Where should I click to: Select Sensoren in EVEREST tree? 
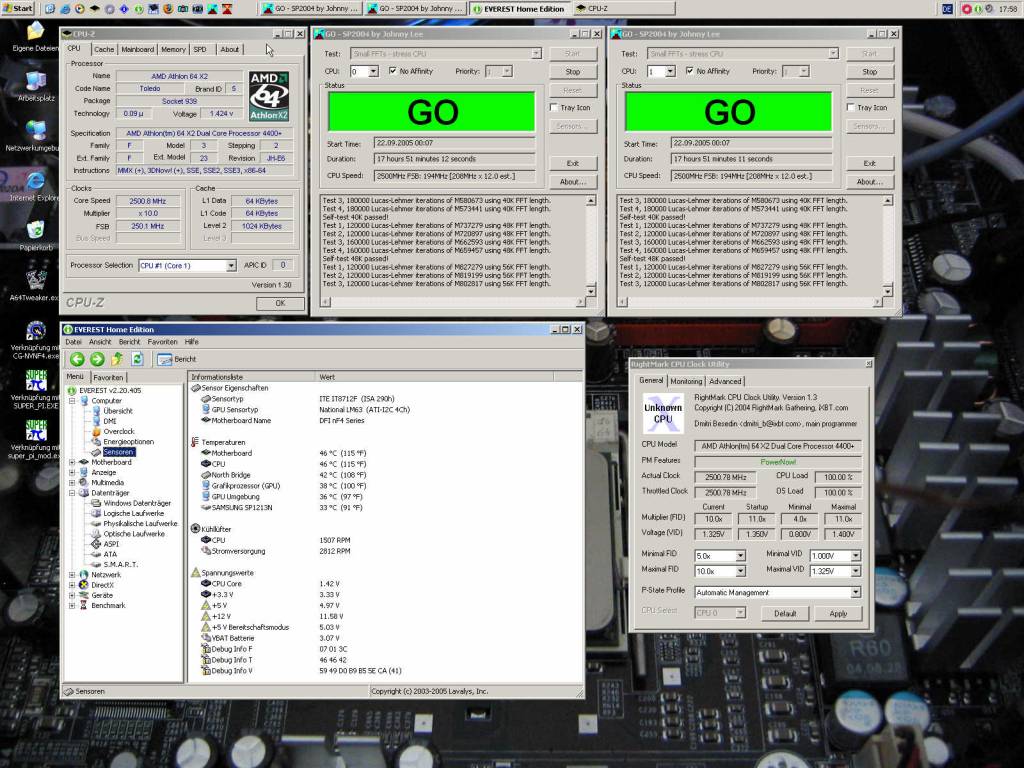pos(118,452)
